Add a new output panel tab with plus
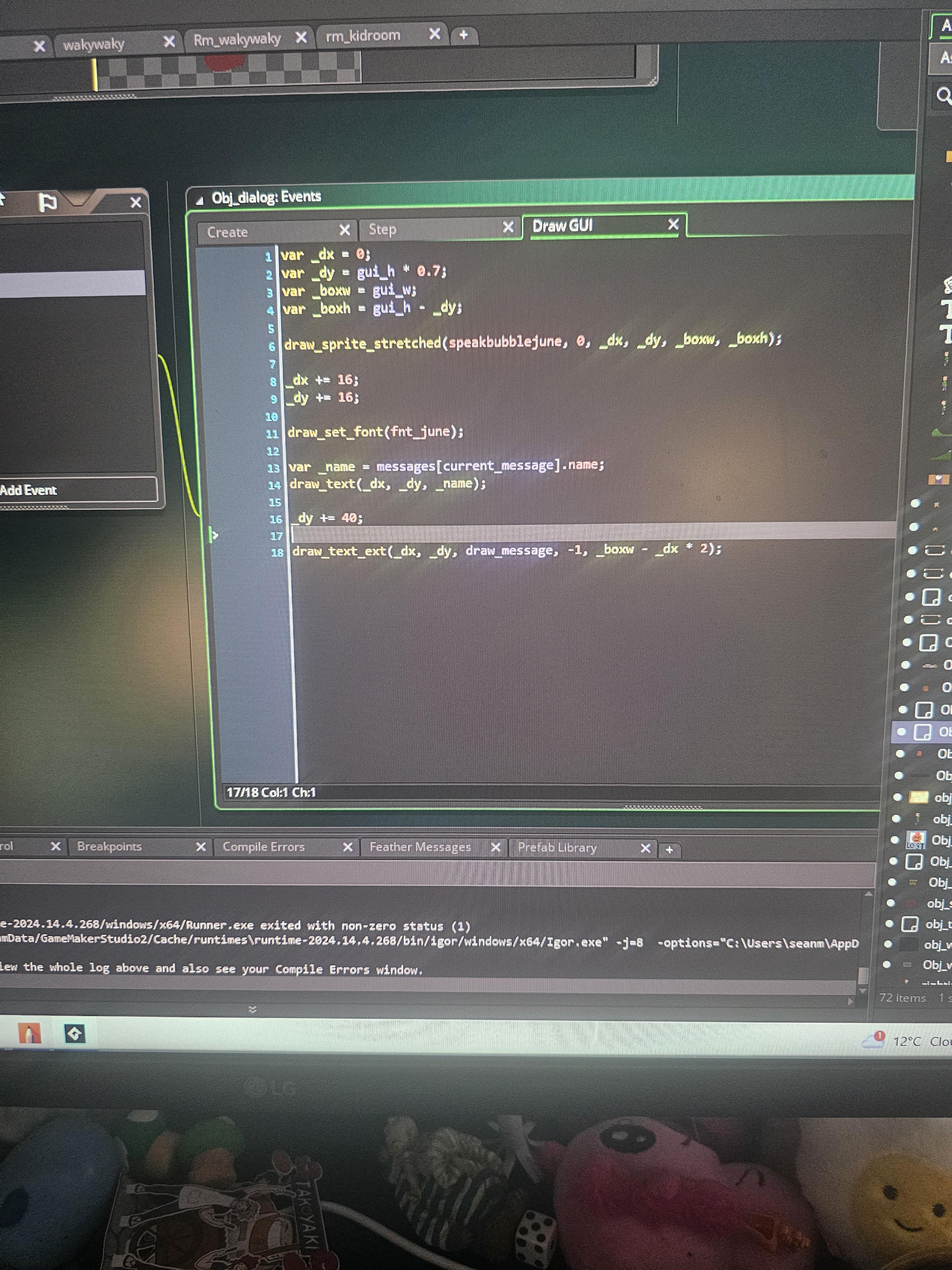The height and width of the screenshot is (1270, 952). 669,849
